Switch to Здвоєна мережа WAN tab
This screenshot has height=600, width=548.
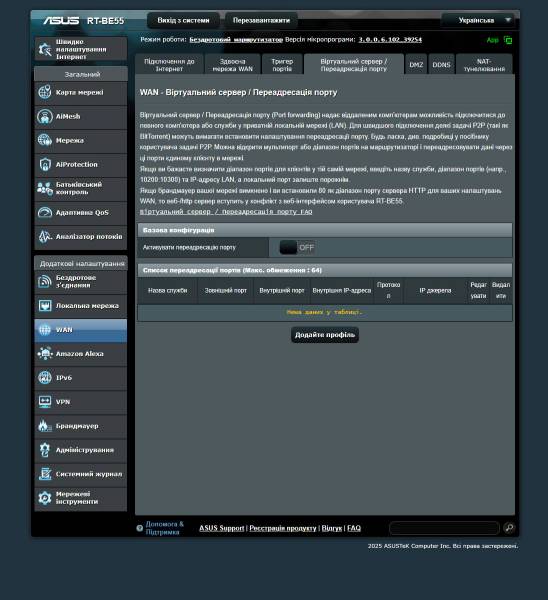(x=233, y=65)
